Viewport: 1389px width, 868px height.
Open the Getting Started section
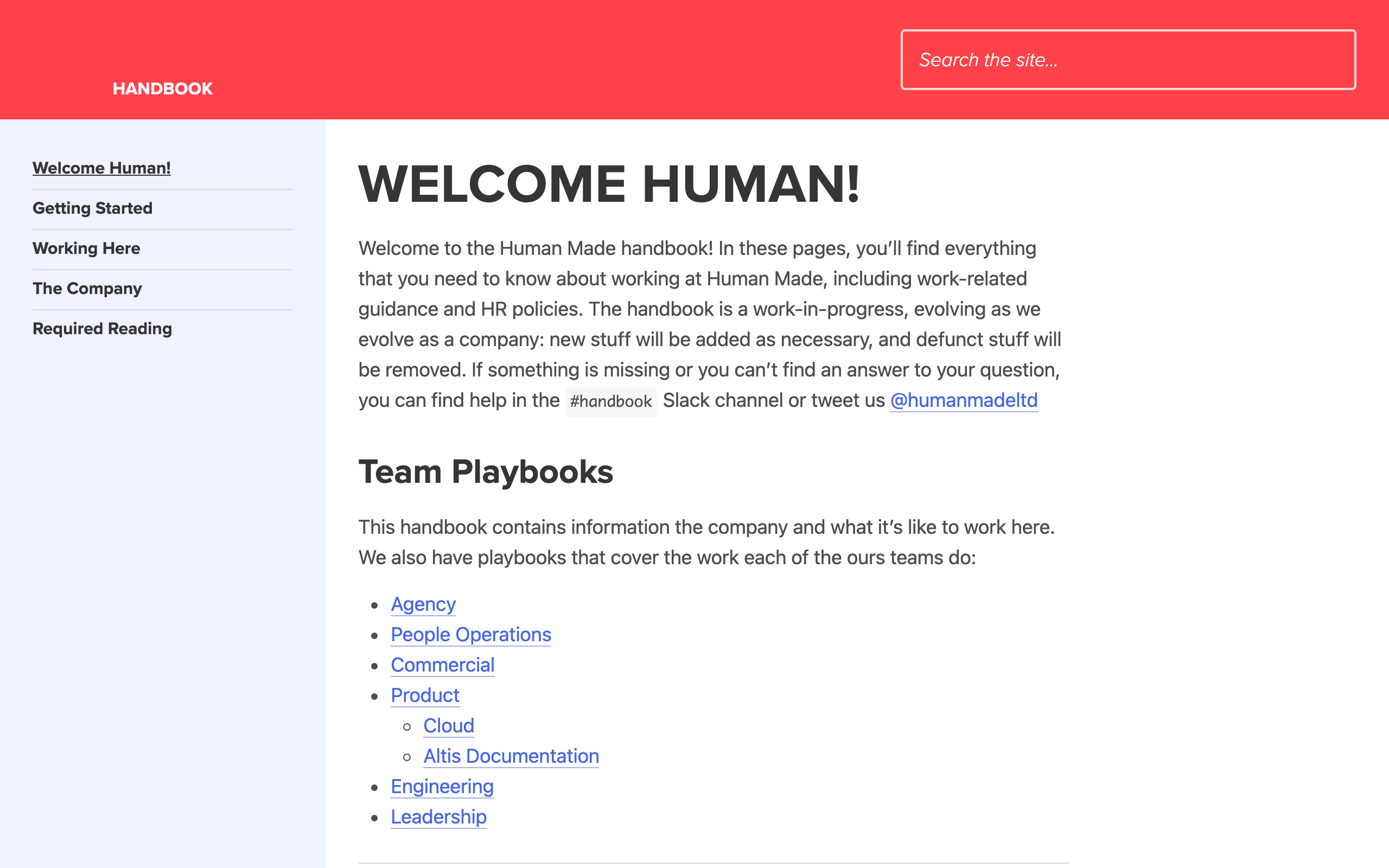92,208
